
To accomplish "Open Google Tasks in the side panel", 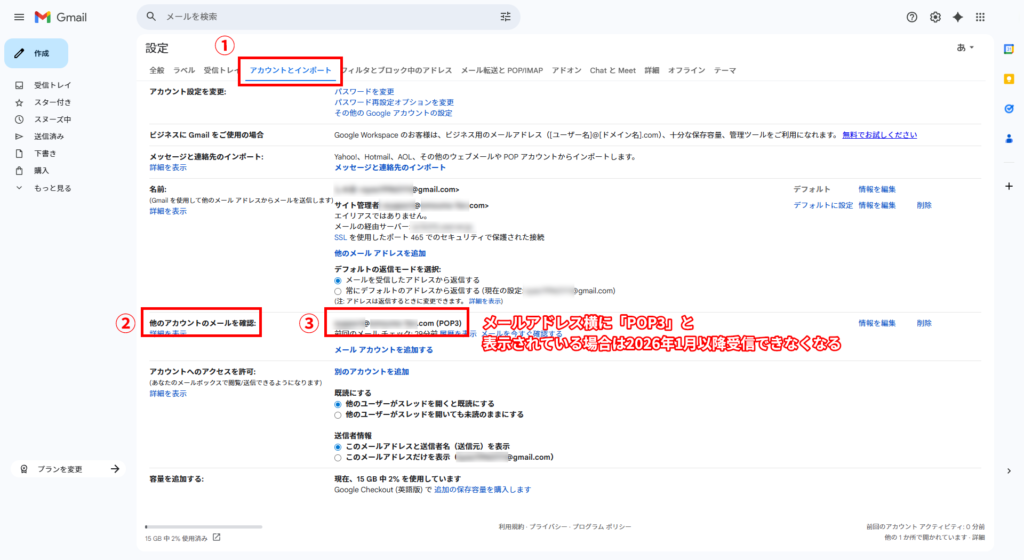I will pos(1009,109).
